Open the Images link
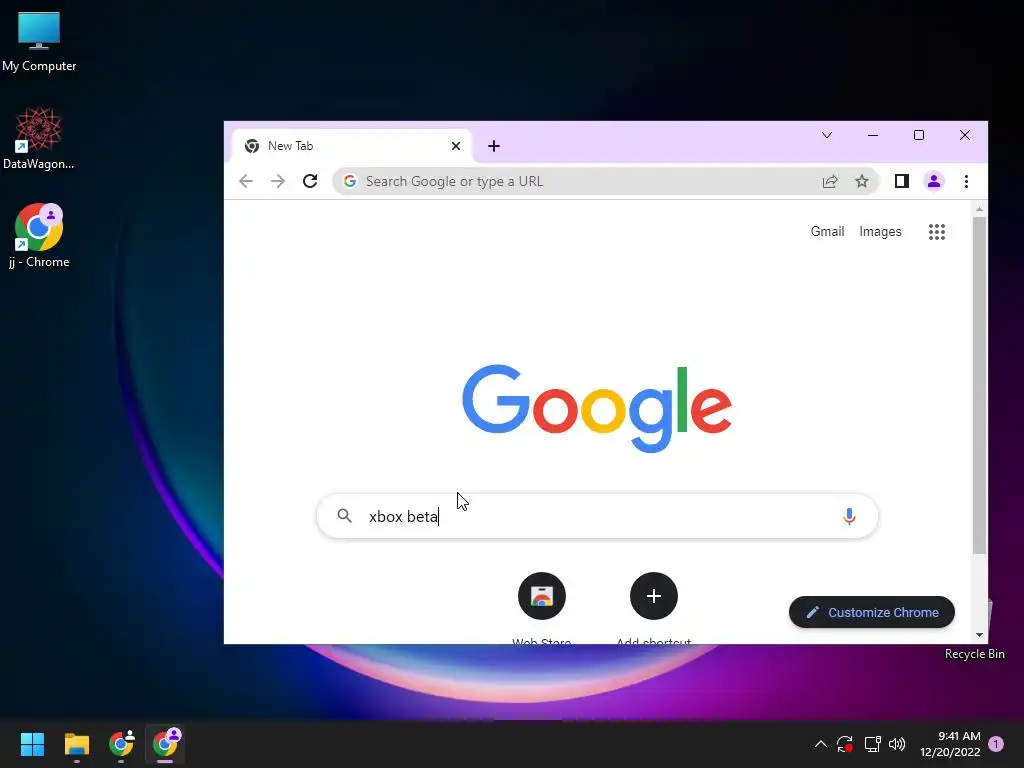The width and height of the screenshot is (1024, 768). [x=880, y=231]
